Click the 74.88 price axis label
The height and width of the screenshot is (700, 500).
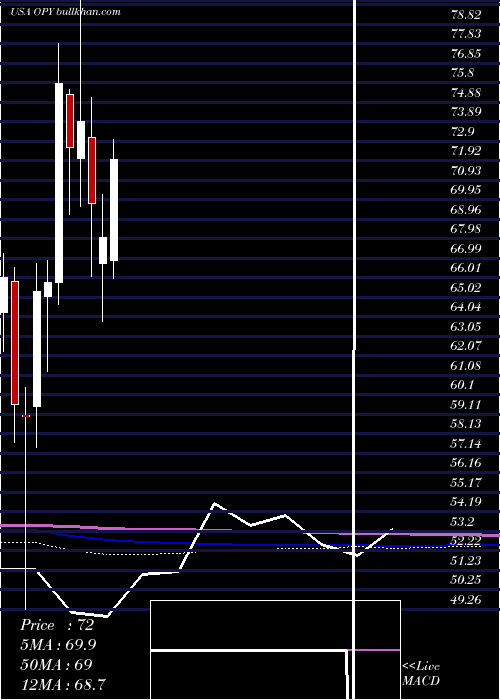point(466,92)
